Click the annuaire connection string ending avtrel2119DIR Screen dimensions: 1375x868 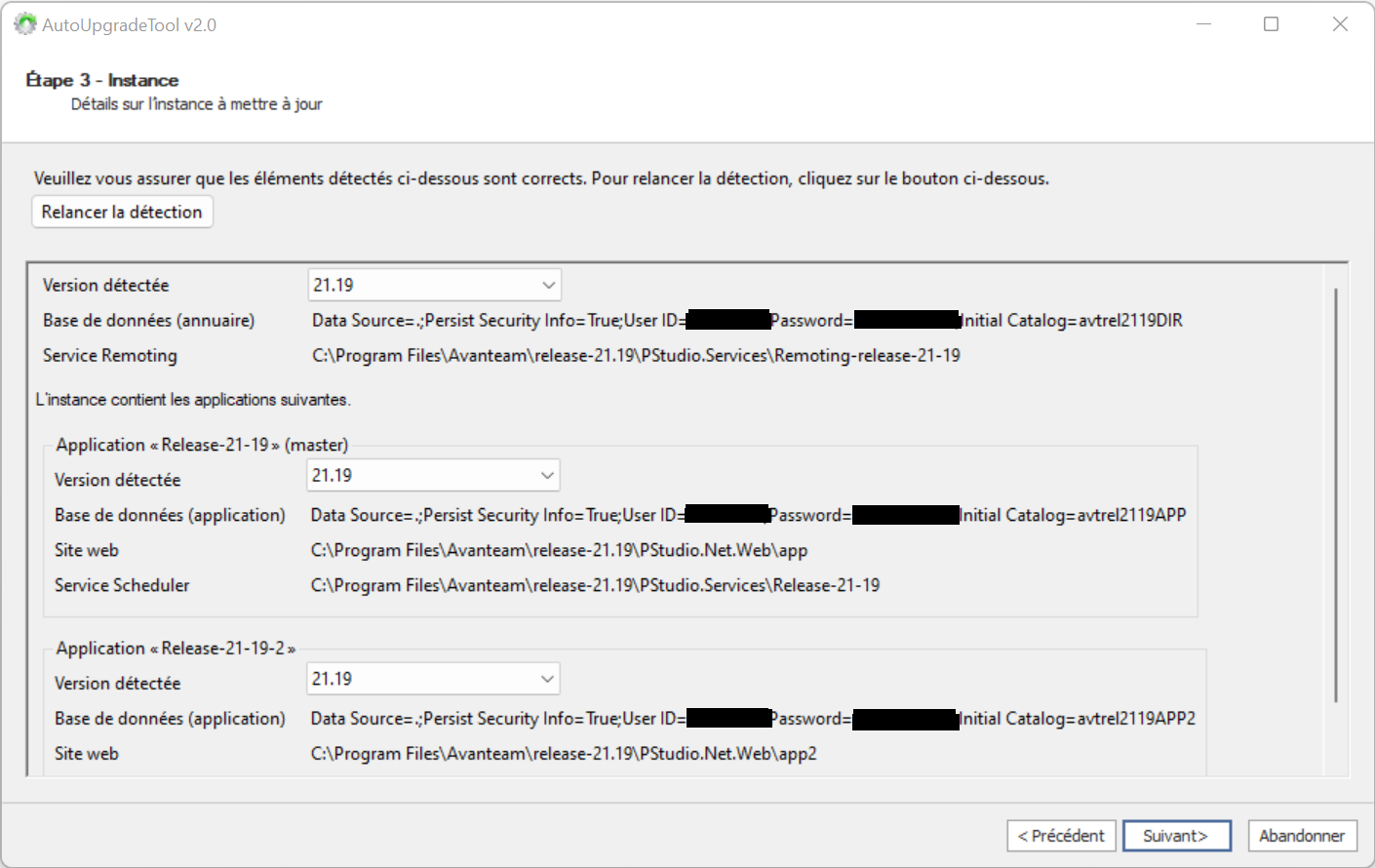(x=746, y=321)
